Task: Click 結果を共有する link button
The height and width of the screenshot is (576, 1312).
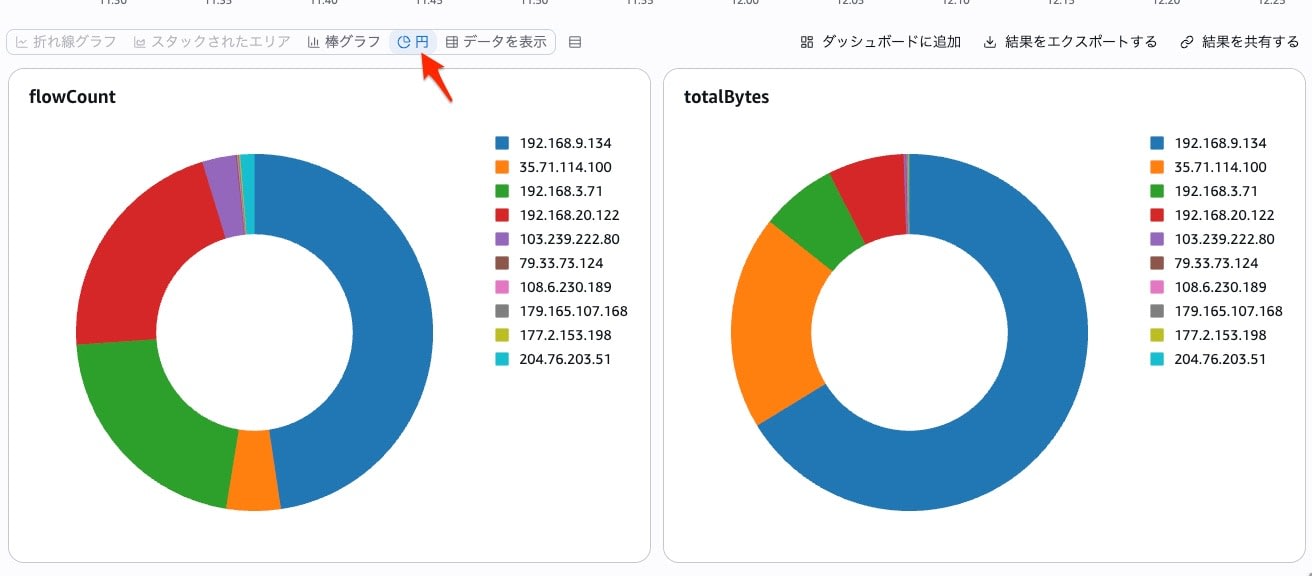Action: tap(1240, 42)
